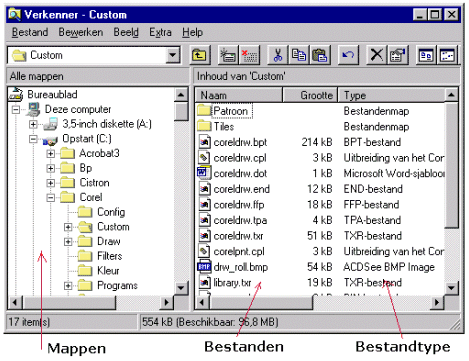Click the Patroon folder icon

click(x=204, y=111)
